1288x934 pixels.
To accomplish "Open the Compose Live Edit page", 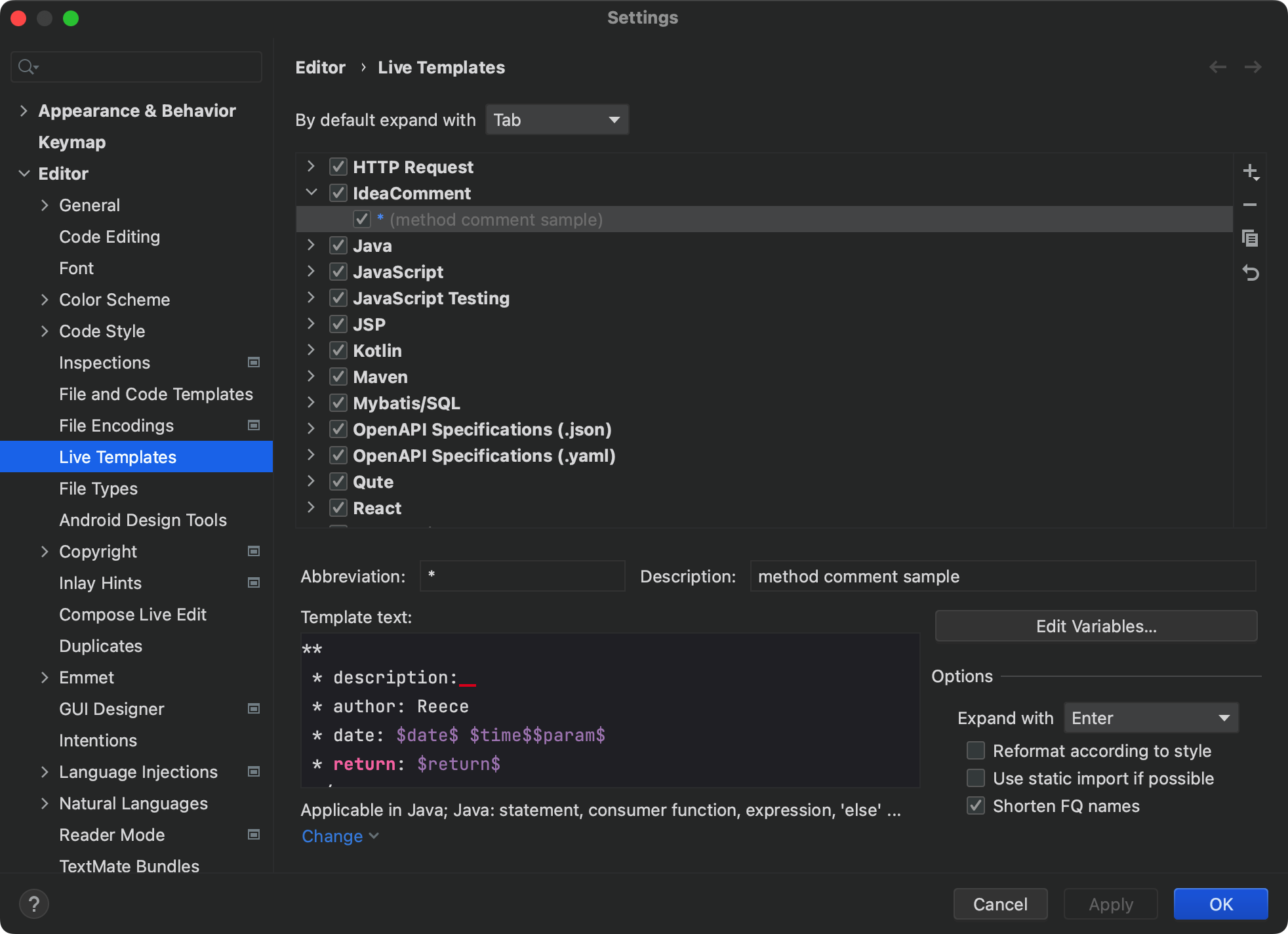I will 132,614.
